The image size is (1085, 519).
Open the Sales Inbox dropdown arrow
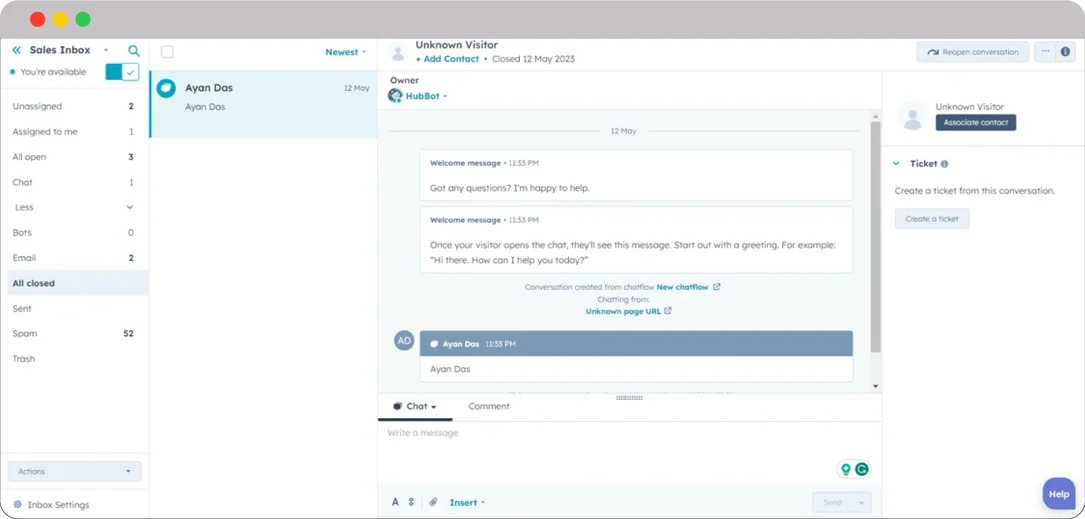pos(106,51)
